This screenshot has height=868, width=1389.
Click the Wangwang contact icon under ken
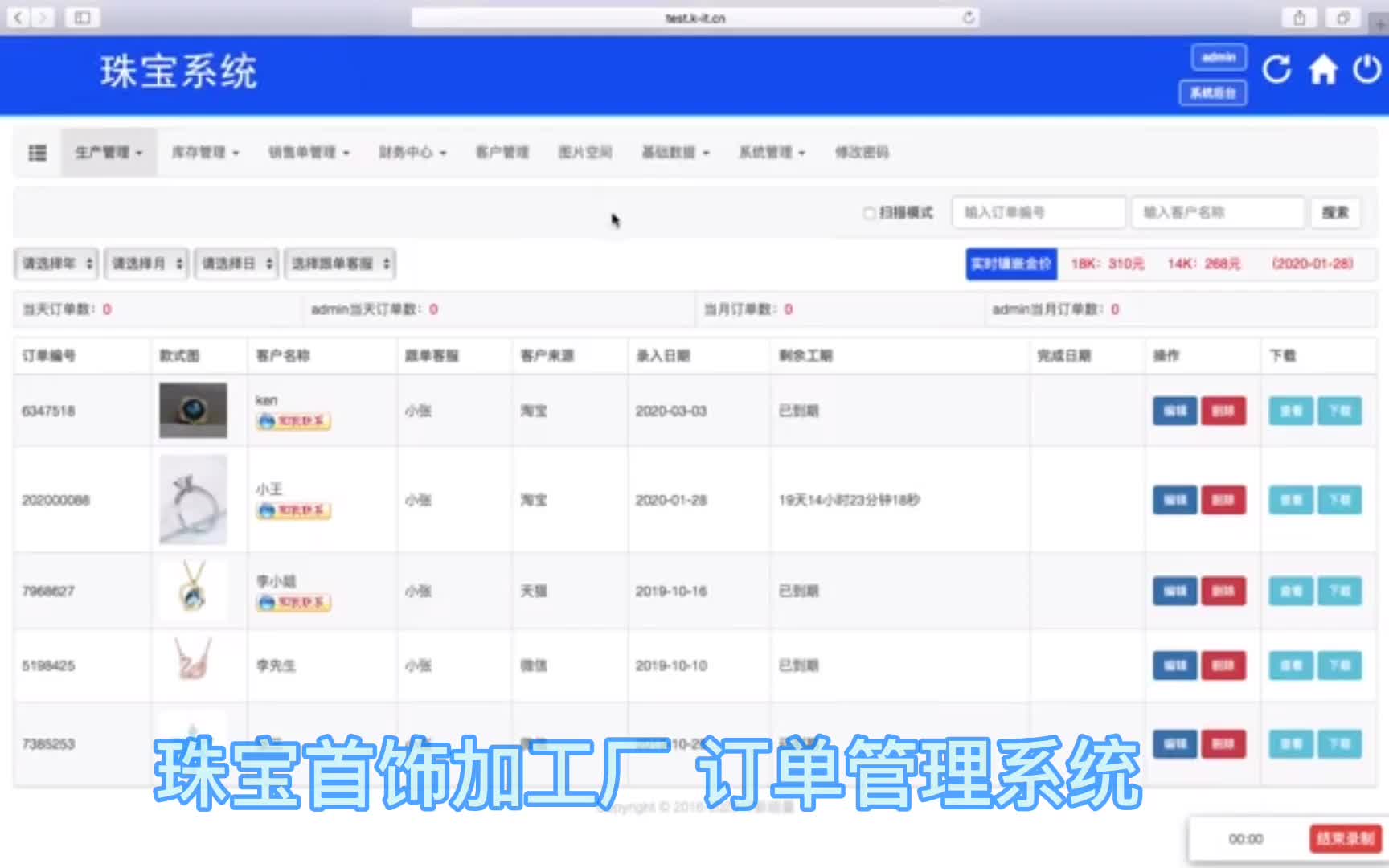coord(293,420)
